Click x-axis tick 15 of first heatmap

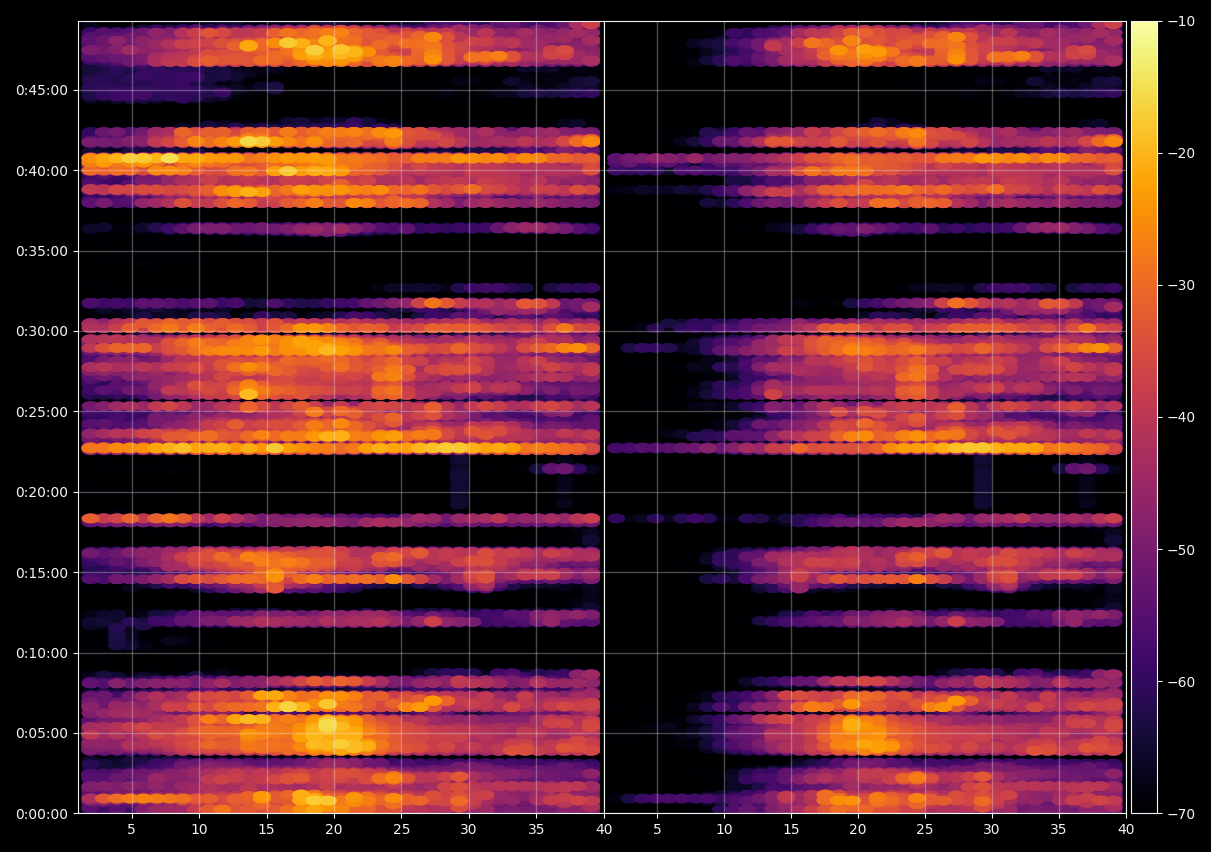point(266,830)
